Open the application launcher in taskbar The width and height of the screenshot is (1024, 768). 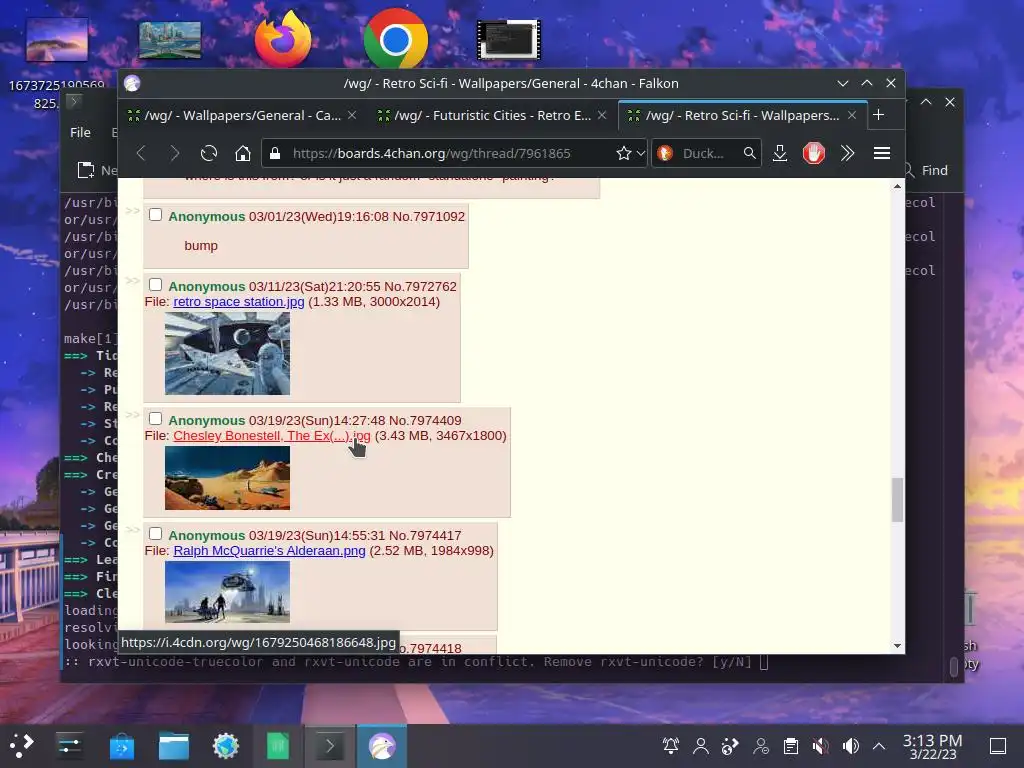[21, 746]
